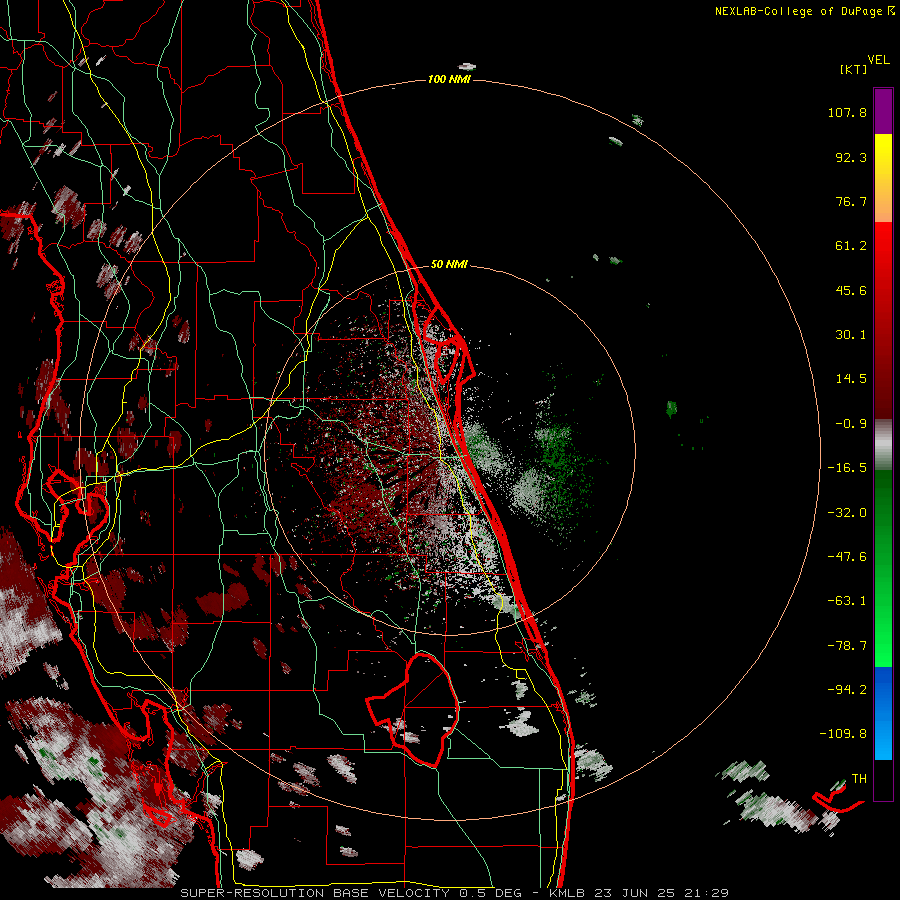Click the 50 NMI range ring label
Viewport: 900px width, 900px height.
pos(449,265)
